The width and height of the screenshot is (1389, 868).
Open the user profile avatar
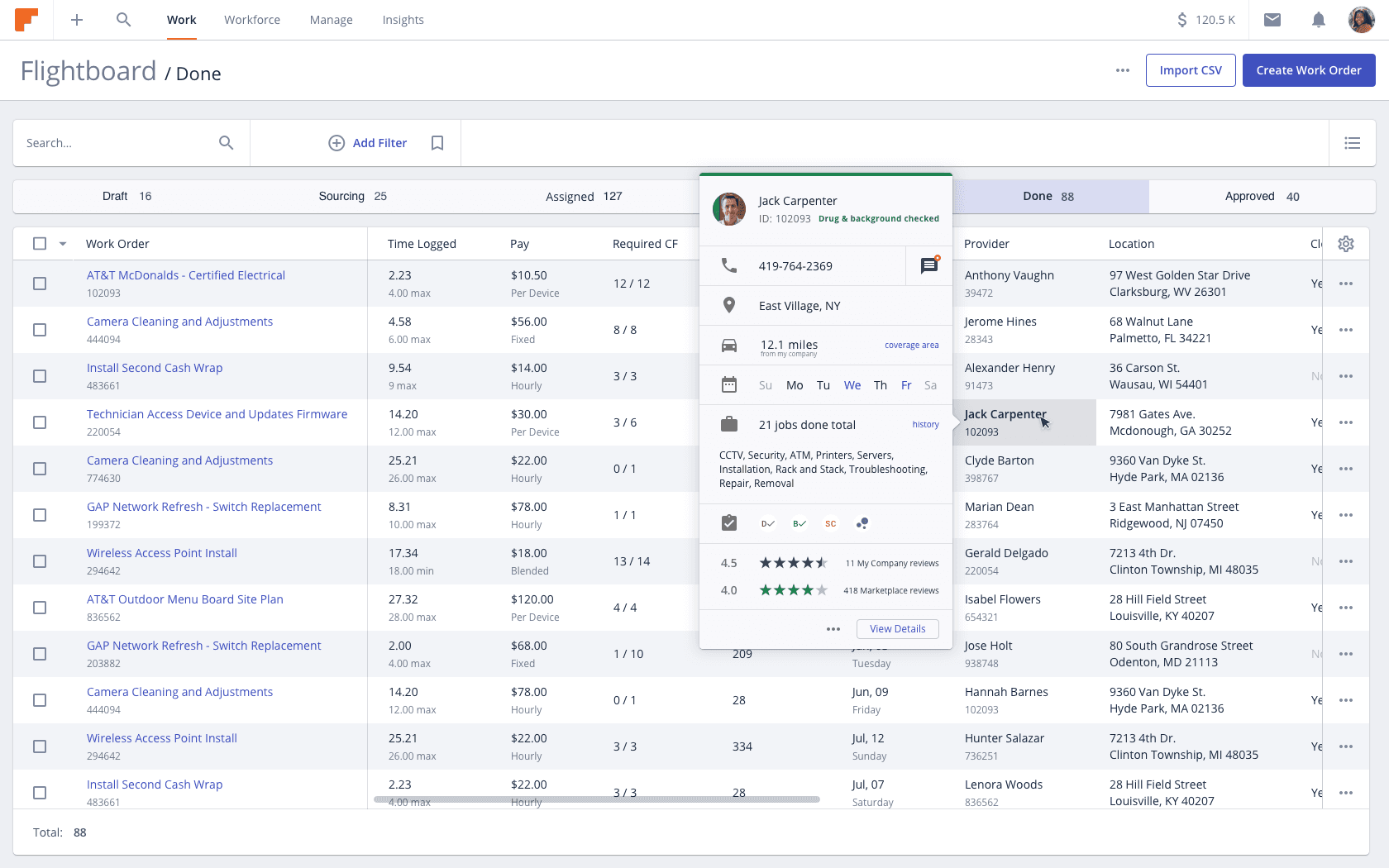click(x=1361, y=20)
